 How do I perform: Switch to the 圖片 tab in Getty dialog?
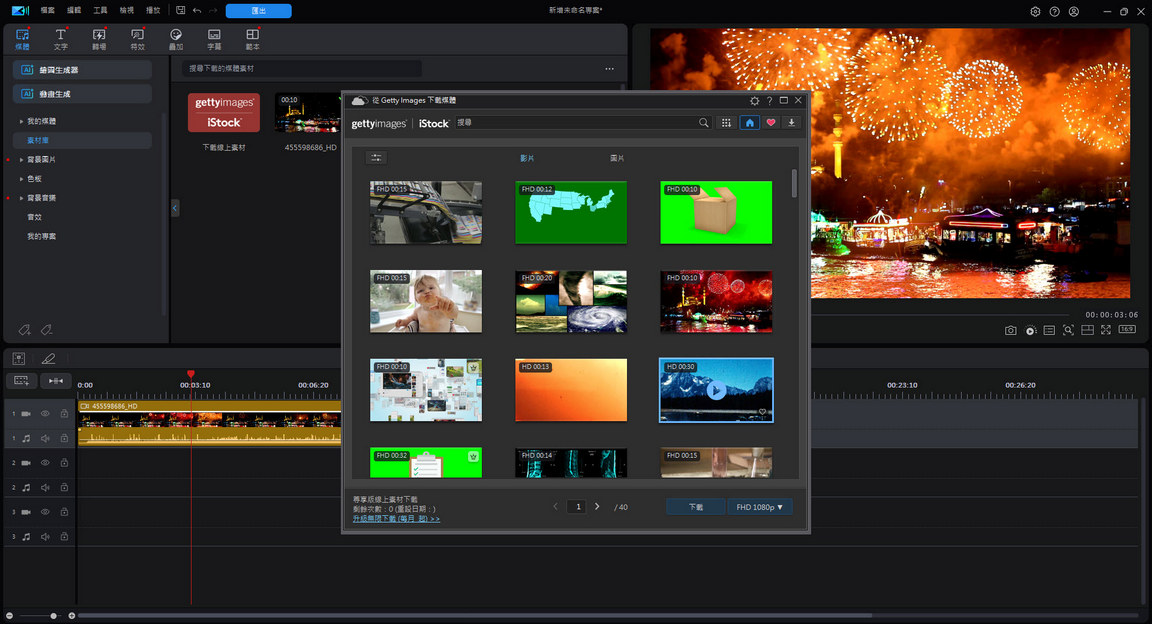coord(617,158)
